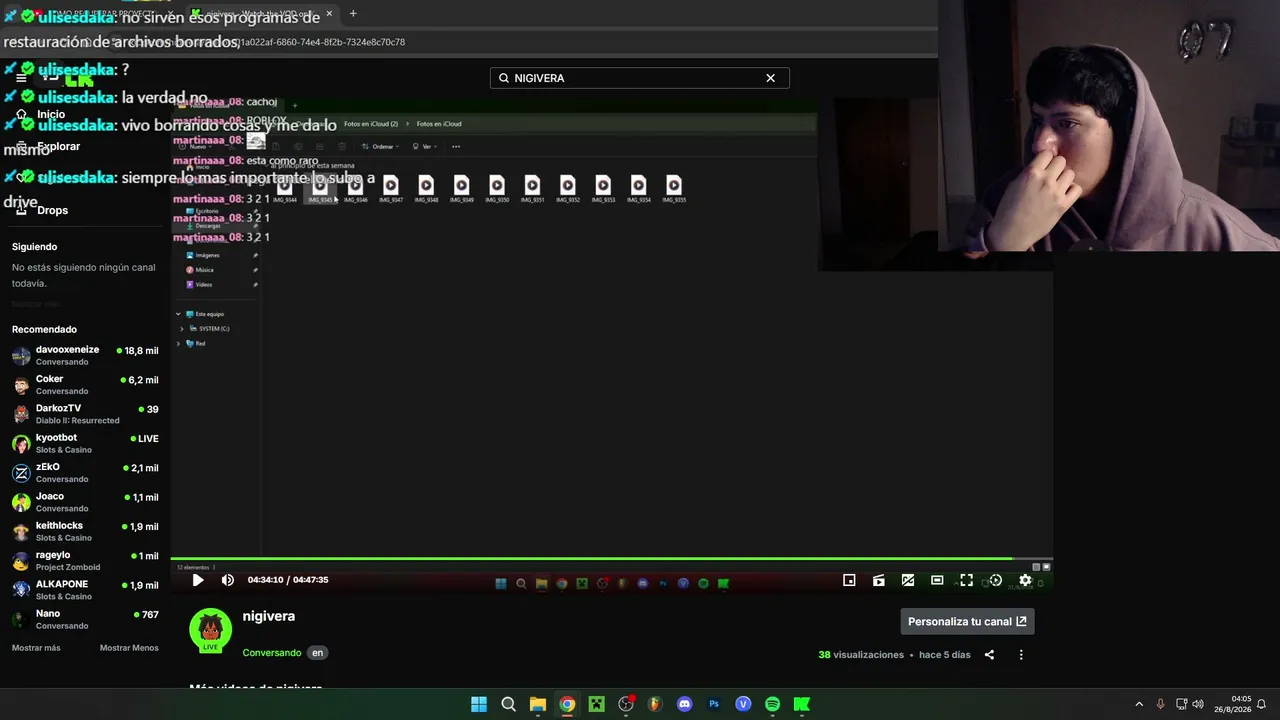
Task: Open Ordenar dropdown in the streamed Explorer
Action: click(381, 147)
